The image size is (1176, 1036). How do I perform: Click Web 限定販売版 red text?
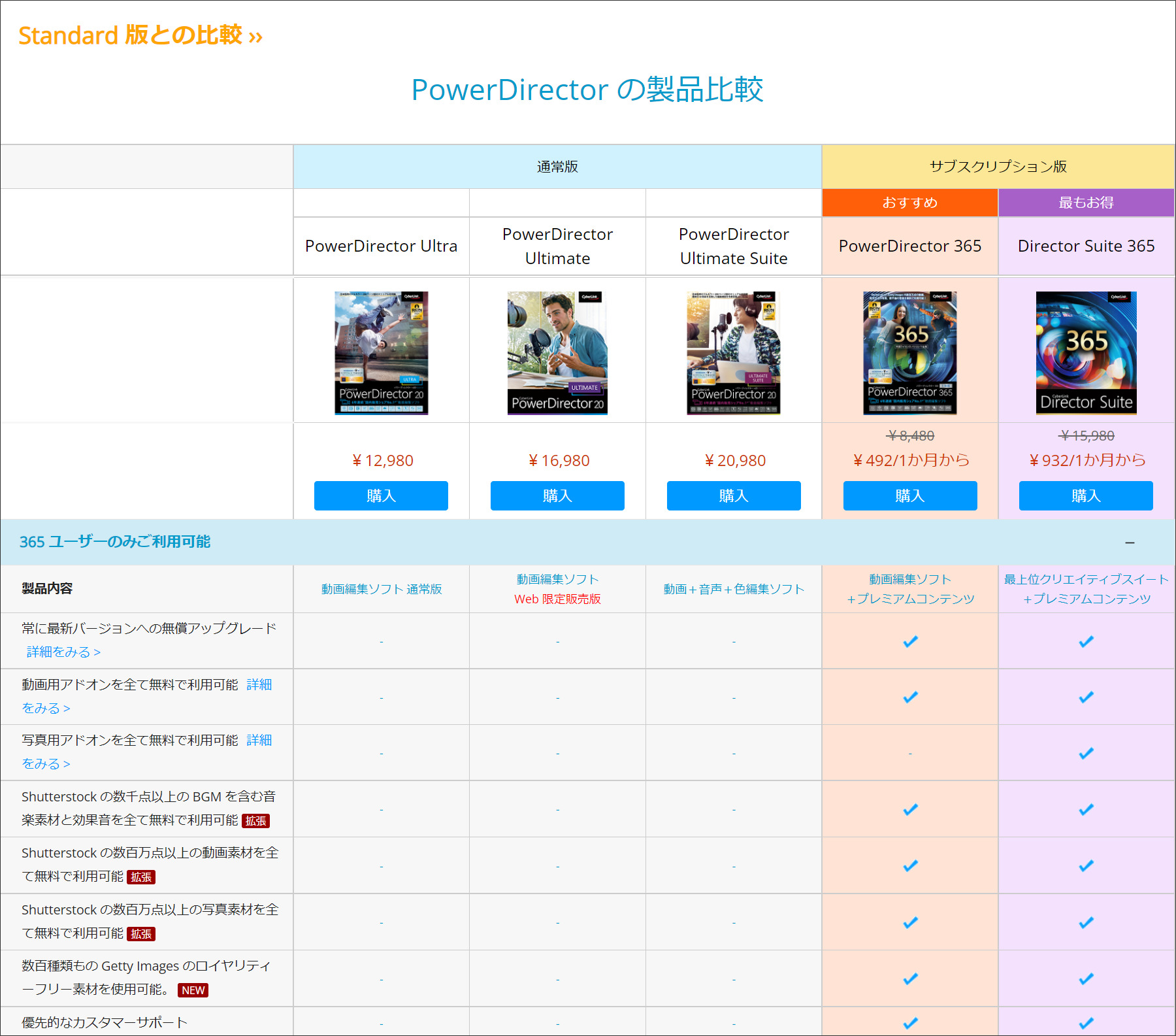coord(557,599)
